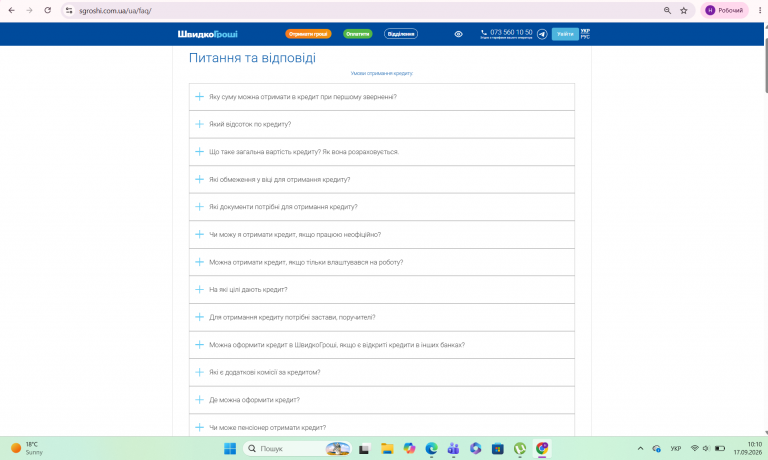Open uTorrent from the taskbar
This screenshot has width=768, height=460.
coord(520,448)
